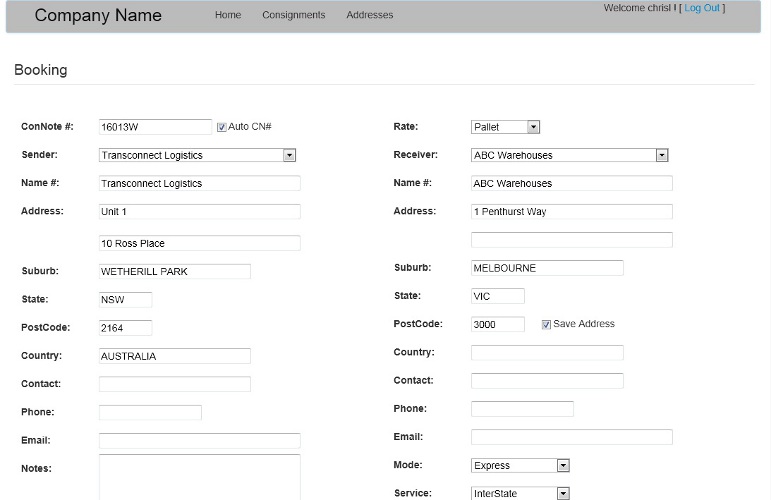The image size is (771, 500).
Task: Click sender address field Unit 1
Action: (x=200, y=211)
